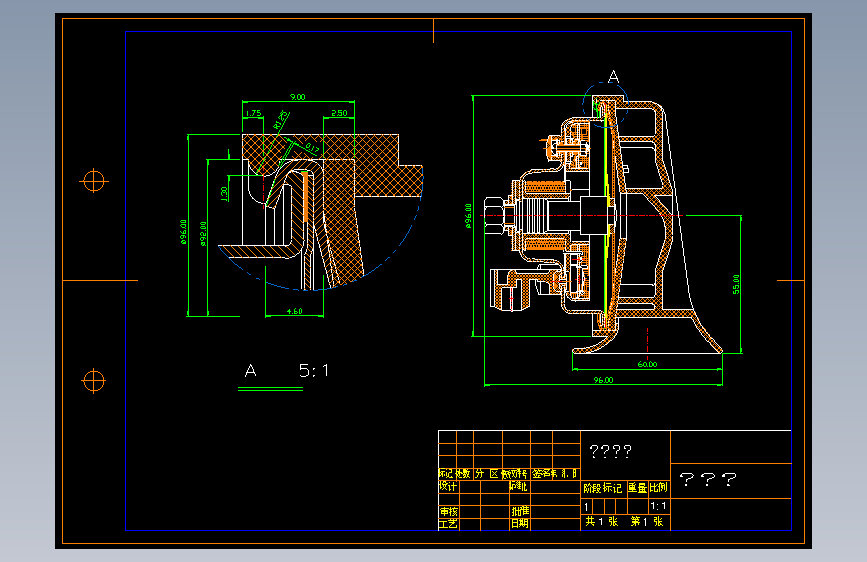Click the 1:1 scale value in the title block

pos(658,506)
